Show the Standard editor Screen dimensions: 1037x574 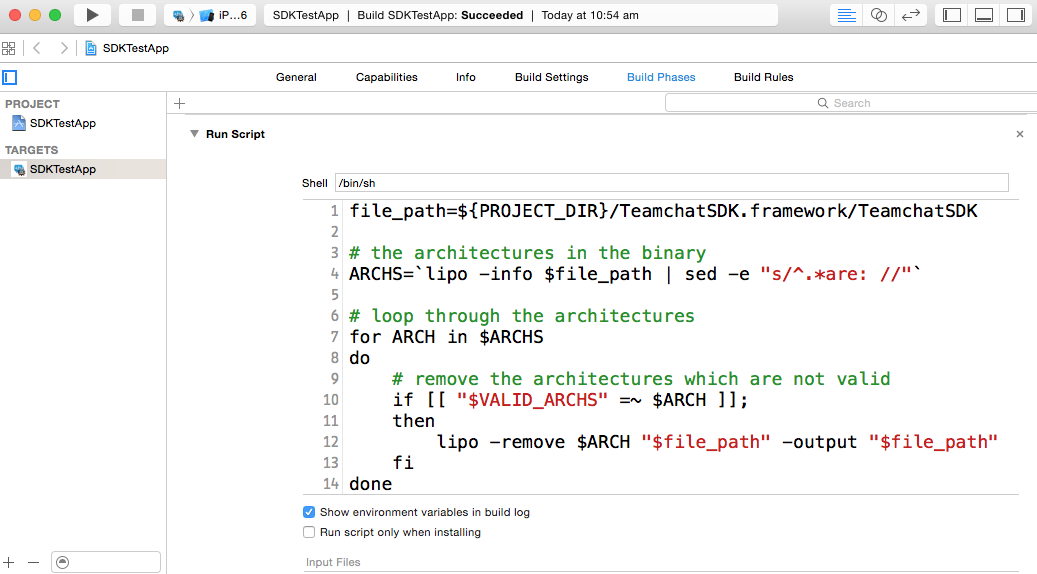[x=847, y=15]
